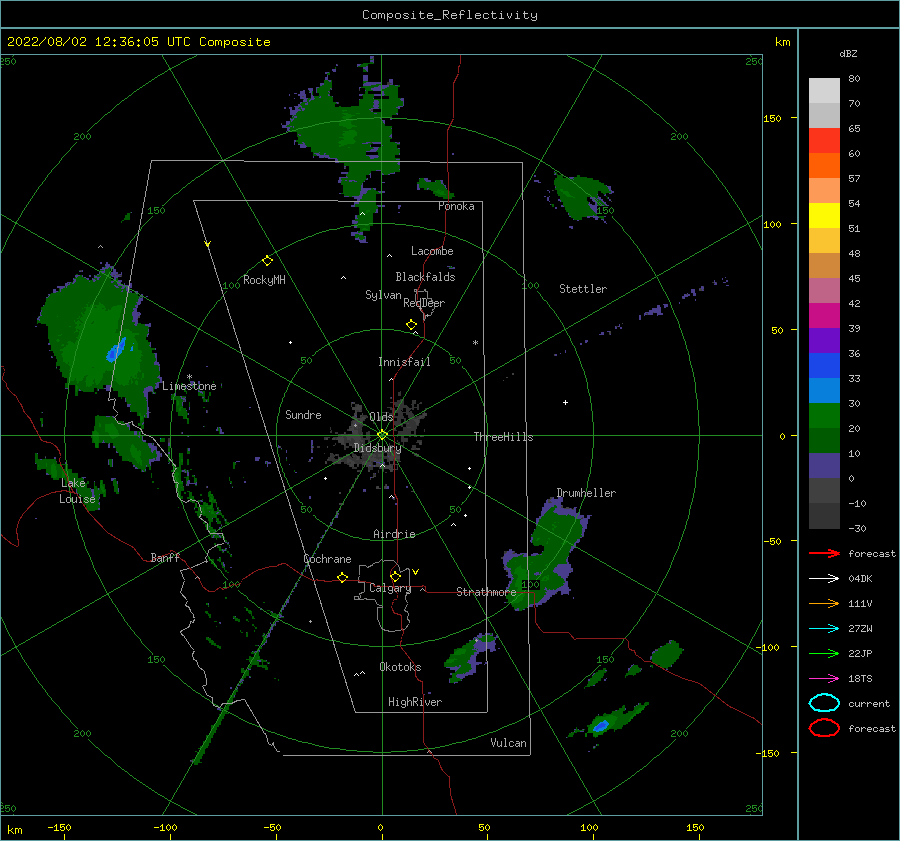Click the orange 111V arrow legend

[824, 603]
